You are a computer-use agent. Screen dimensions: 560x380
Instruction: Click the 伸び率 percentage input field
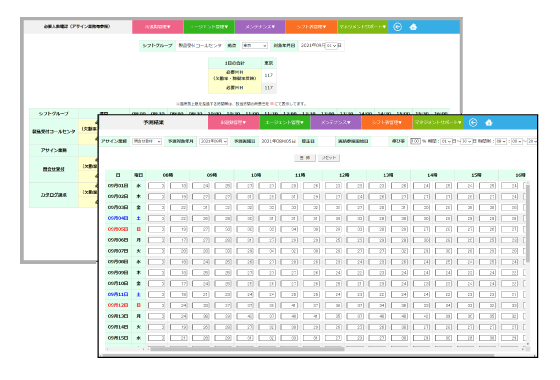pyautogui.click(x=415, y=141)
